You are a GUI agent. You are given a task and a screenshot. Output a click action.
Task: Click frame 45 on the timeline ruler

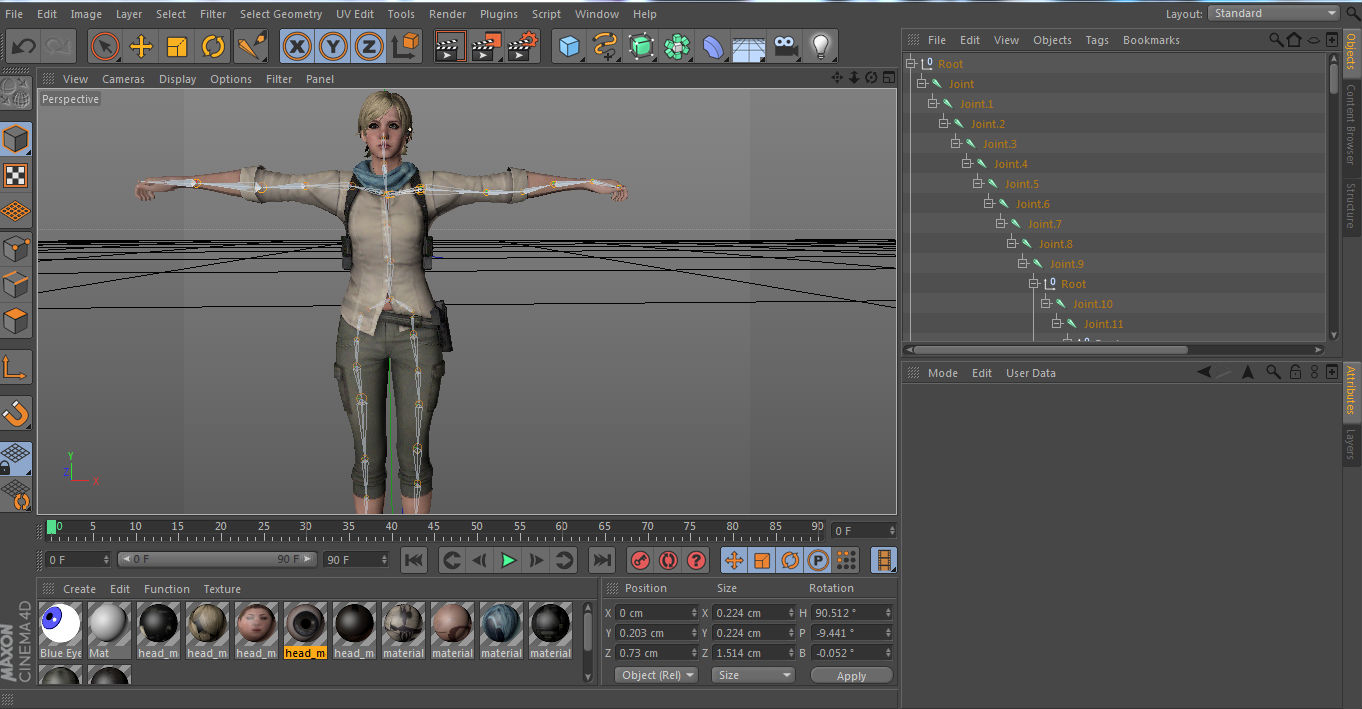click(x=433, y=527)
